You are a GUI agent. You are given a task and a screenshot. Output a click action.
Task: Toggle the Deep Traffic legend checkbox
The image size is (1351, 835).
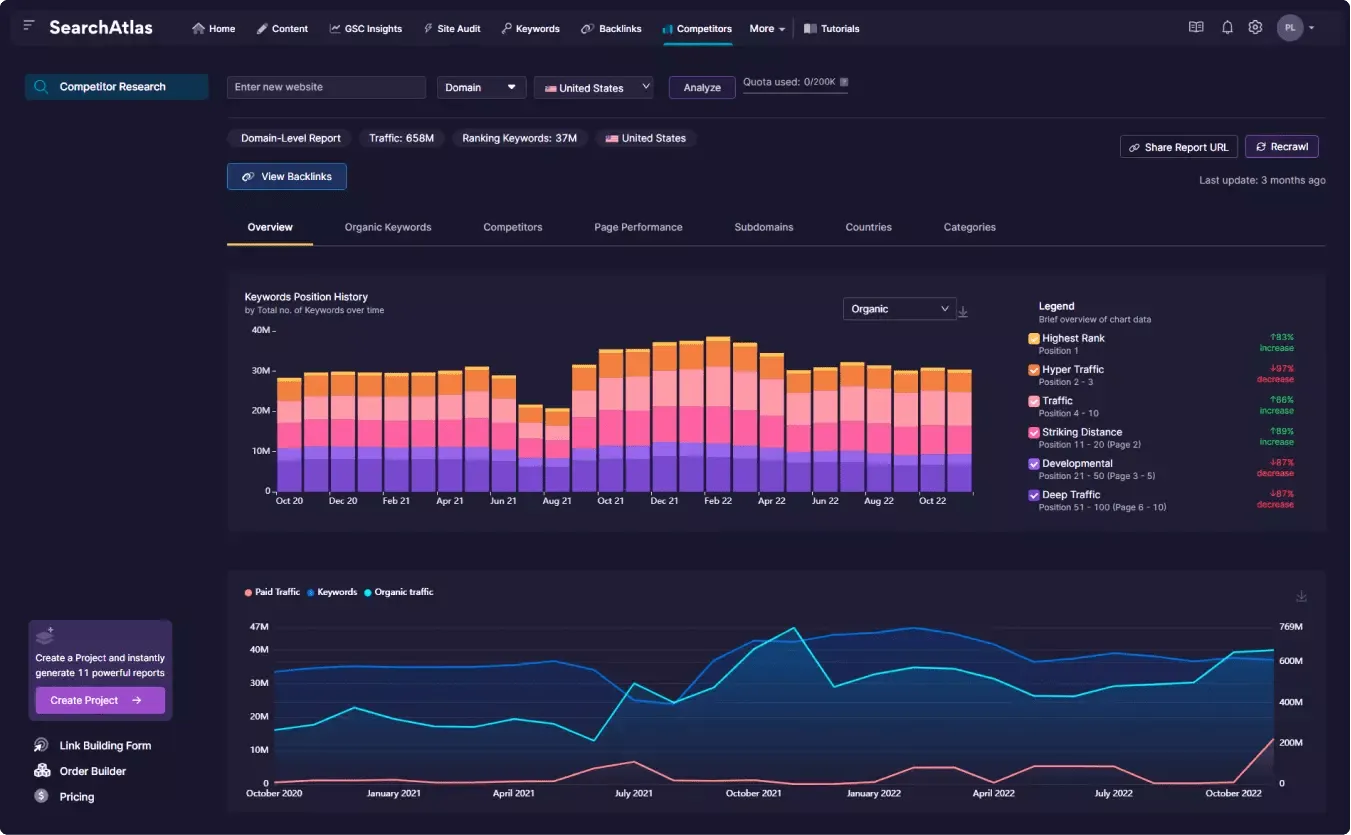point(1034,495)
